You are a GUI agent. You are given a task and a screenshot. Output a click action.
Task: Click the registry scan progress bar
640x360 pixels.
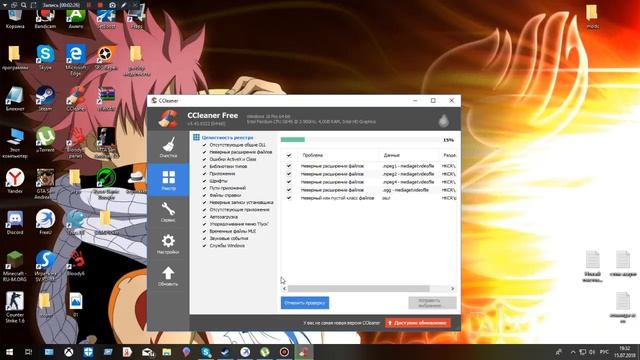(x=360, y=140)
